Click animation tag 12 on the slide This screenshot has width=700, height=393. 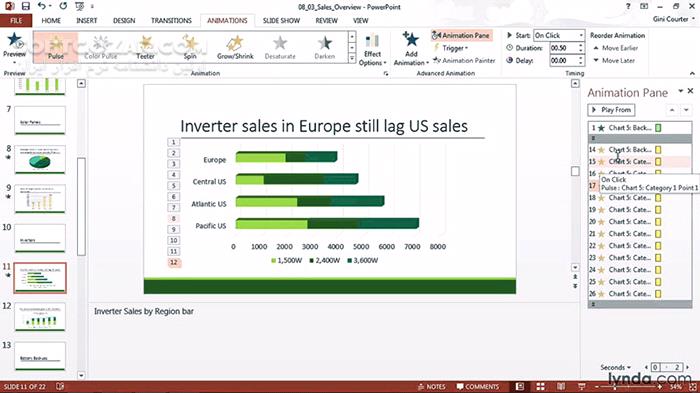174,263
